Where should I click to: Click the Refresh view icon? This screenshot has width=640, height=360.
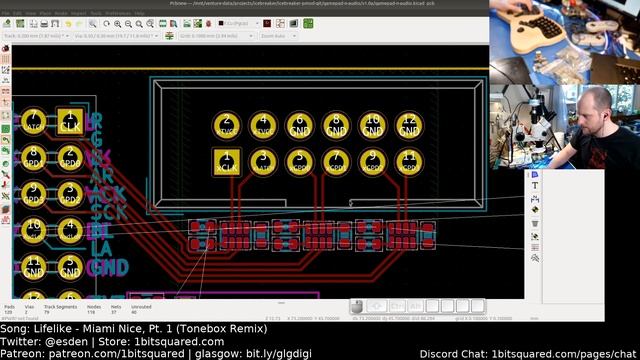107,24
